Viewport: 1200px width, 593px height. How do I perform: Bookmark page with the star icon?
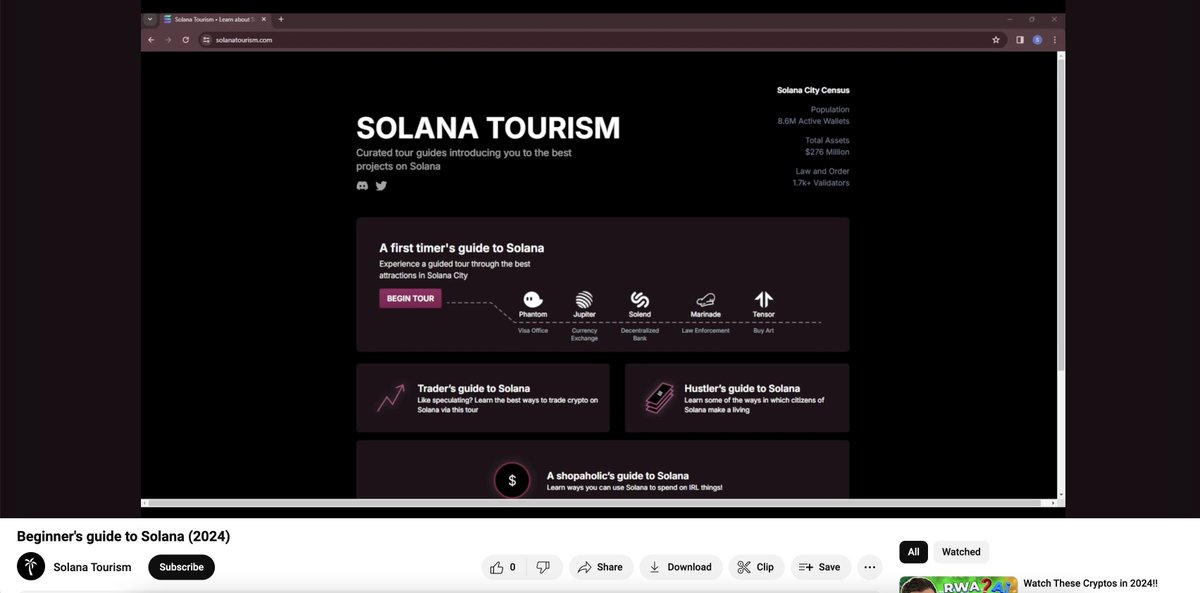tap(996, 40)
